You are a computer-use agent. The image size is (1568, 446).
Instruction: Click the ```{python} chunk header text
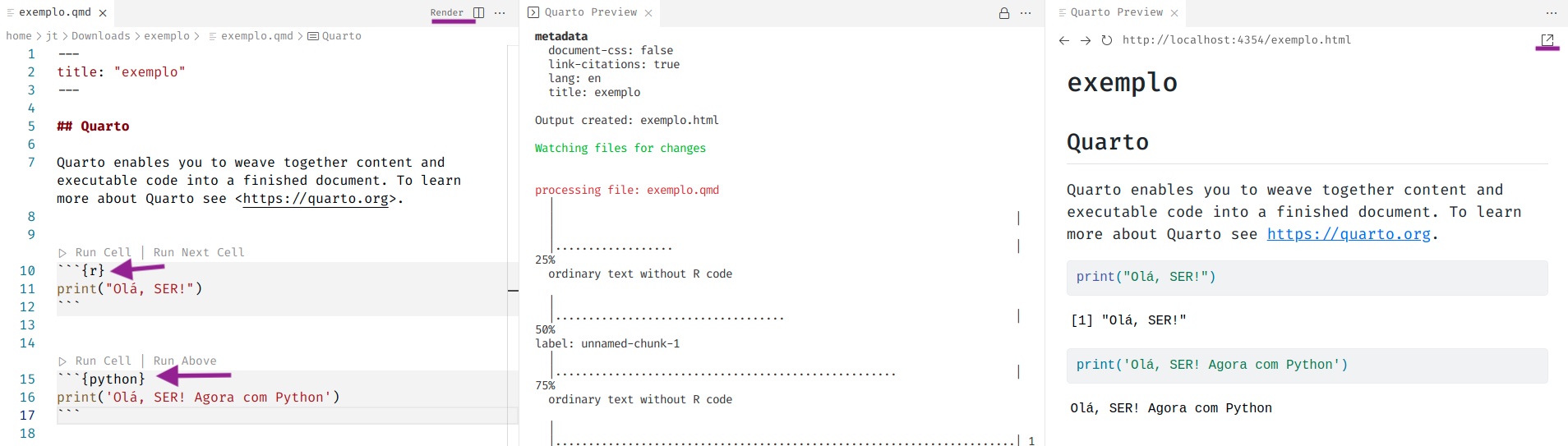pos(101,379)
